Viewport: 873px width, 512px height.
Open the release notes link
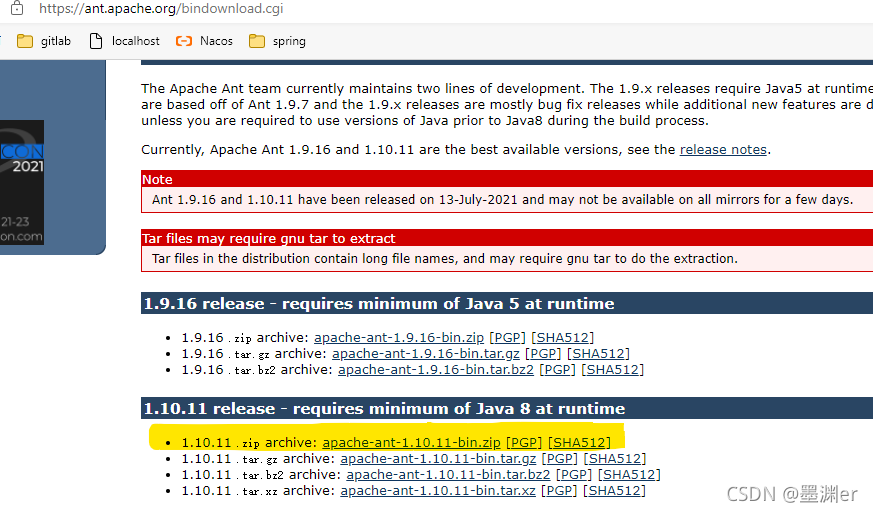coord(723,150)
